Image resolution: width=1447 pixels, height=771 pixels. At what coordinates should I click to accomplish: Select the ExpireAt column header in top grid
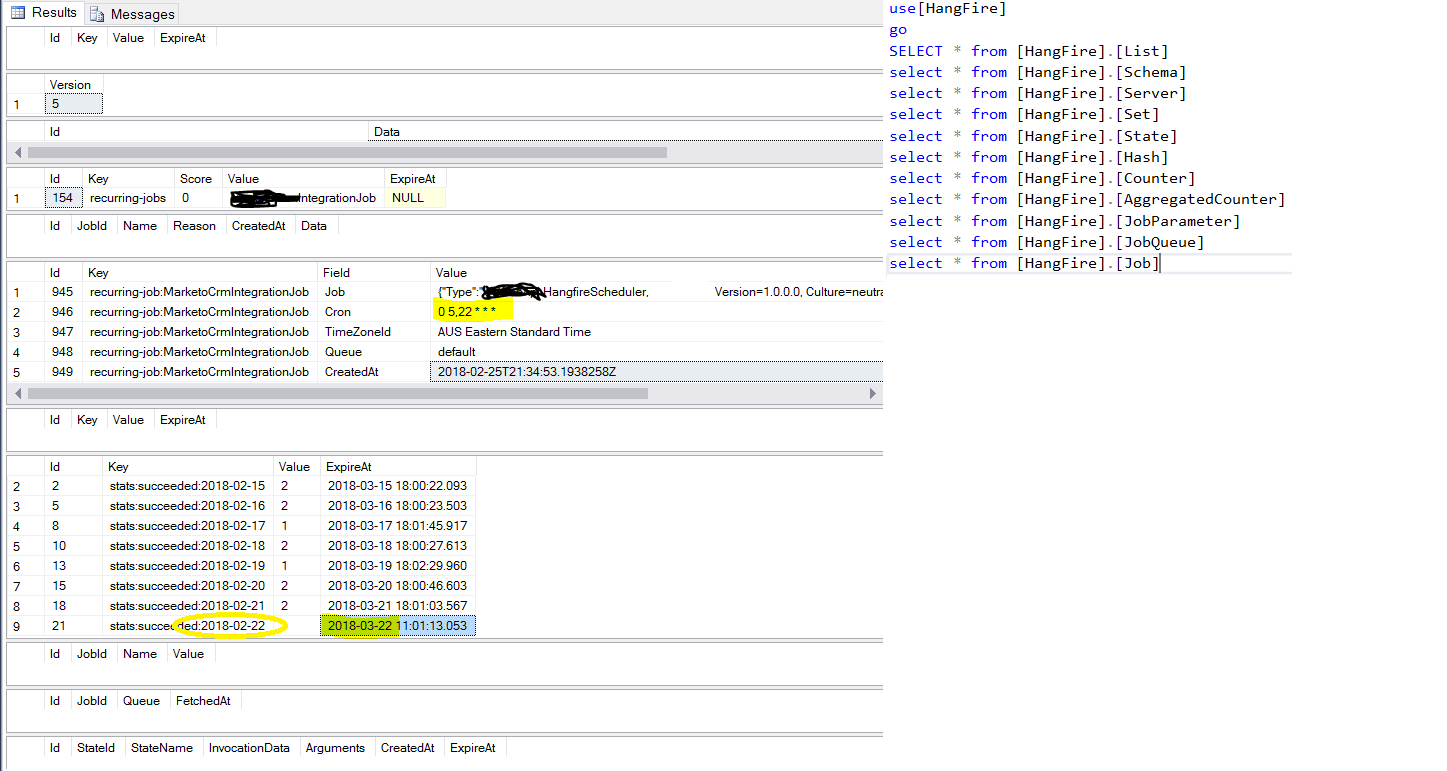tap(183, 37)
